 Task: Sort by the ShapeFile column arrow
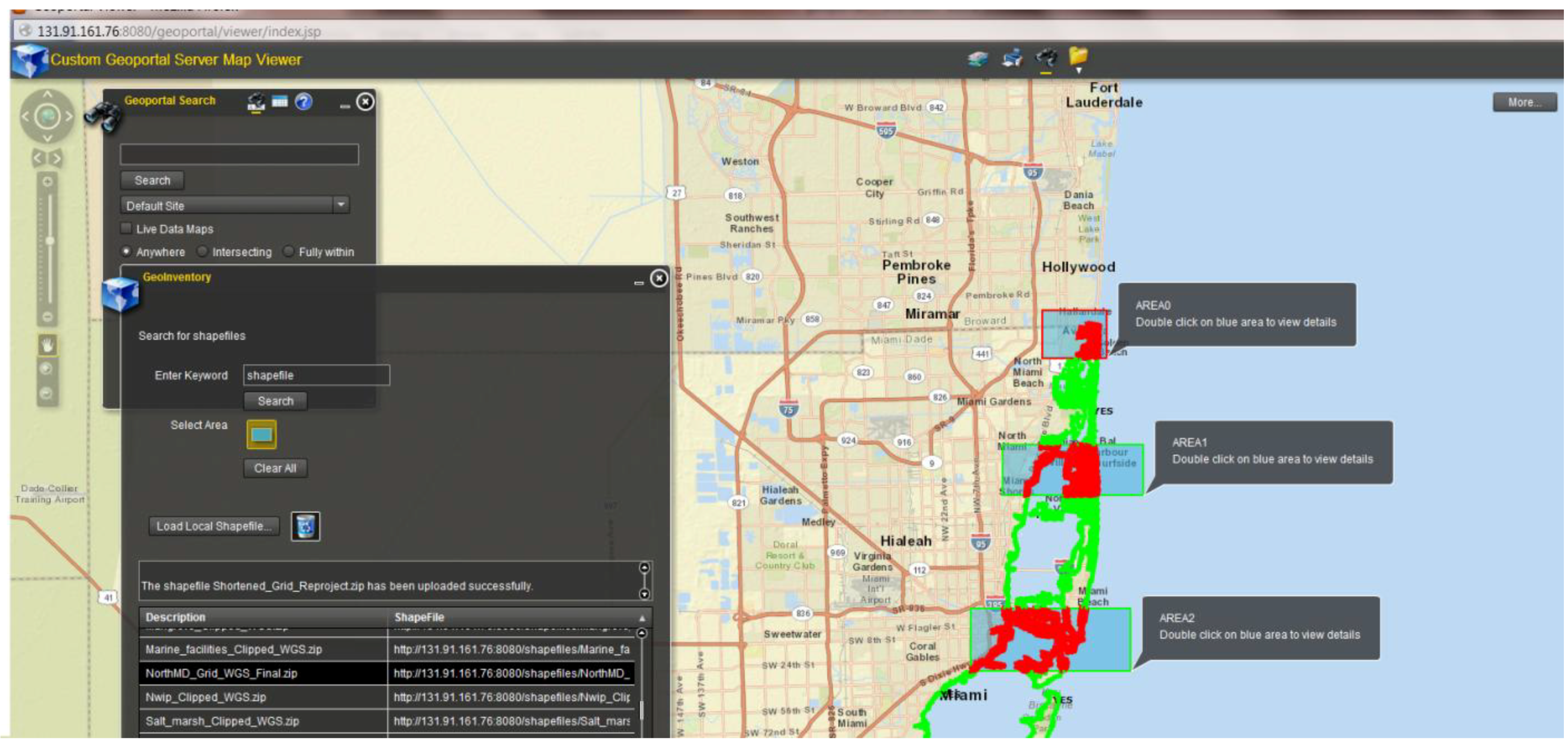[x=642, y=618]
